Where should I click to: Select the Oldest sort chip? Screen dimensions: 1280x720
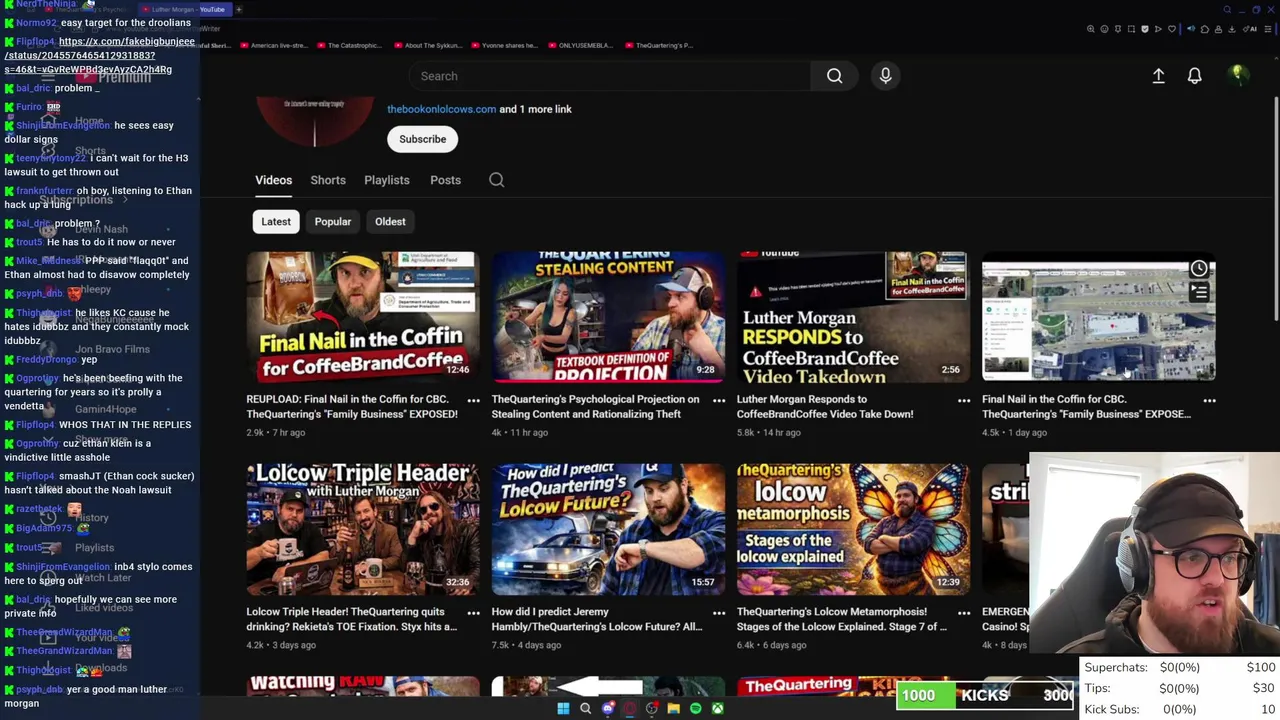coord(390,222)
